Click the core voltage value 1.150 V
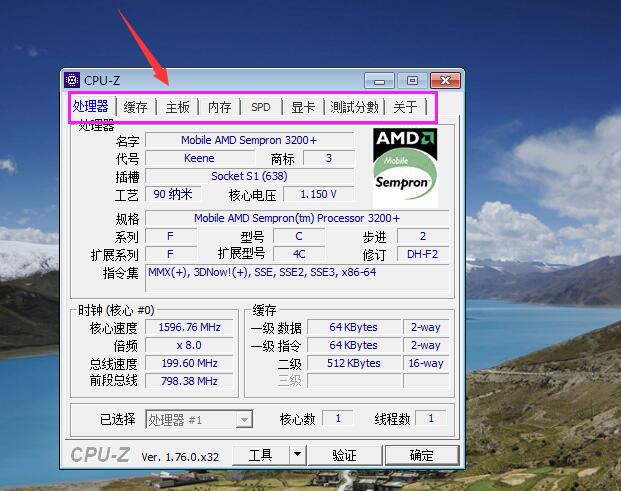621x491 pixels. (319, 194)
